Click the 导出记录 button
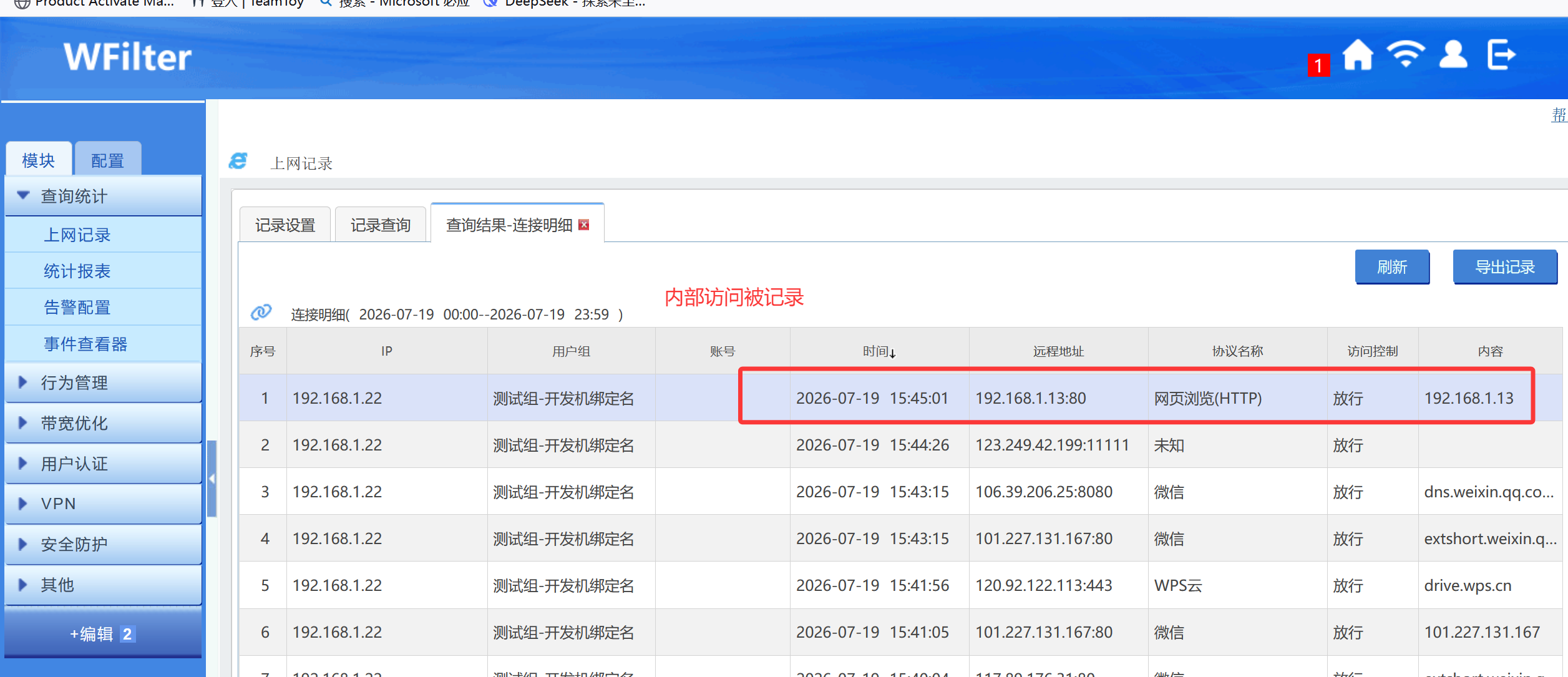 click(1505, 267)
